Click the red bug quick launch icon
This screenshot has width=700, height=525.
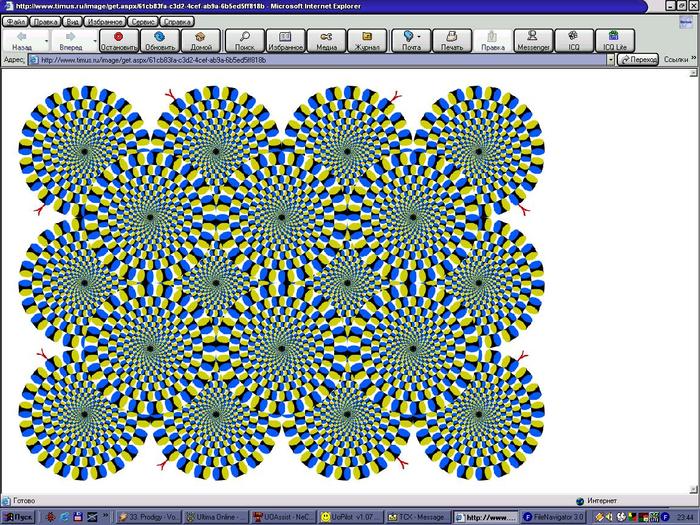(x=50, y=517)
